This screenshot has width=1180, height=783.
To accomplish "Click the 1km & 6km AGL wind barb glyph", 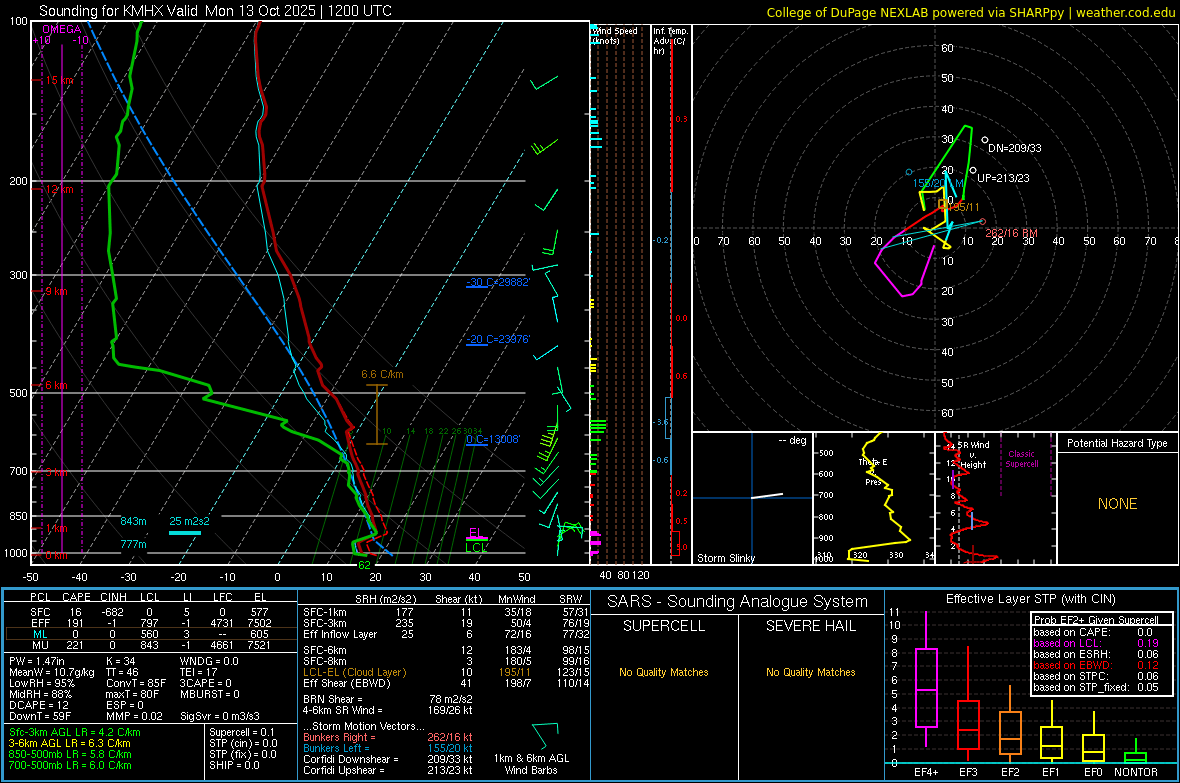I will [x=544, y=736].
